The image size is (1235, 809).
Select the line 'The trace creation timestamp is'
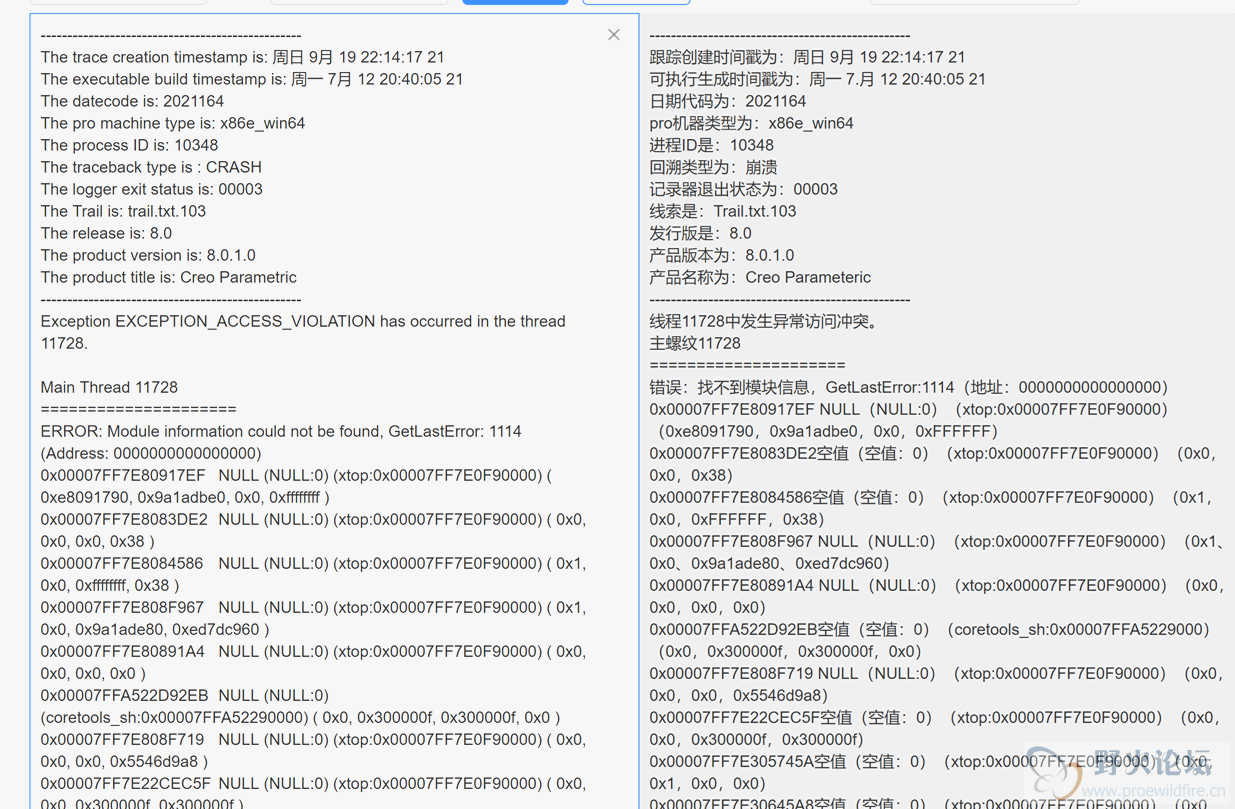point(243,57)
